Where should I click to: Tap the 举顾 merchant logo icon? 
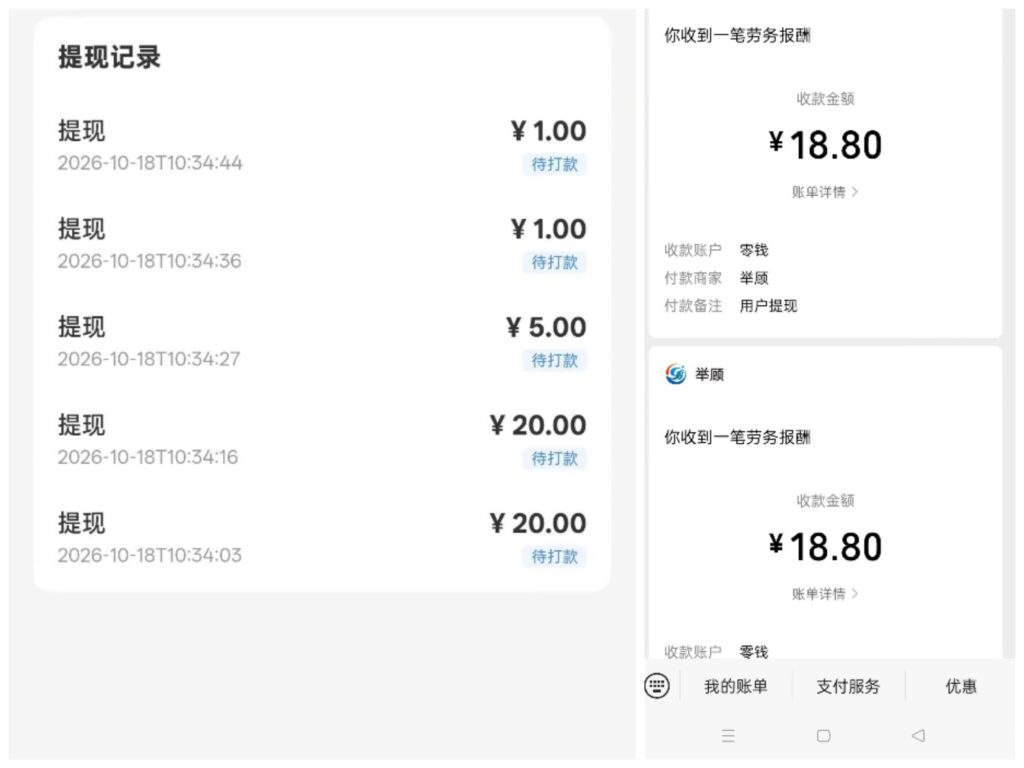pos(675,374)
